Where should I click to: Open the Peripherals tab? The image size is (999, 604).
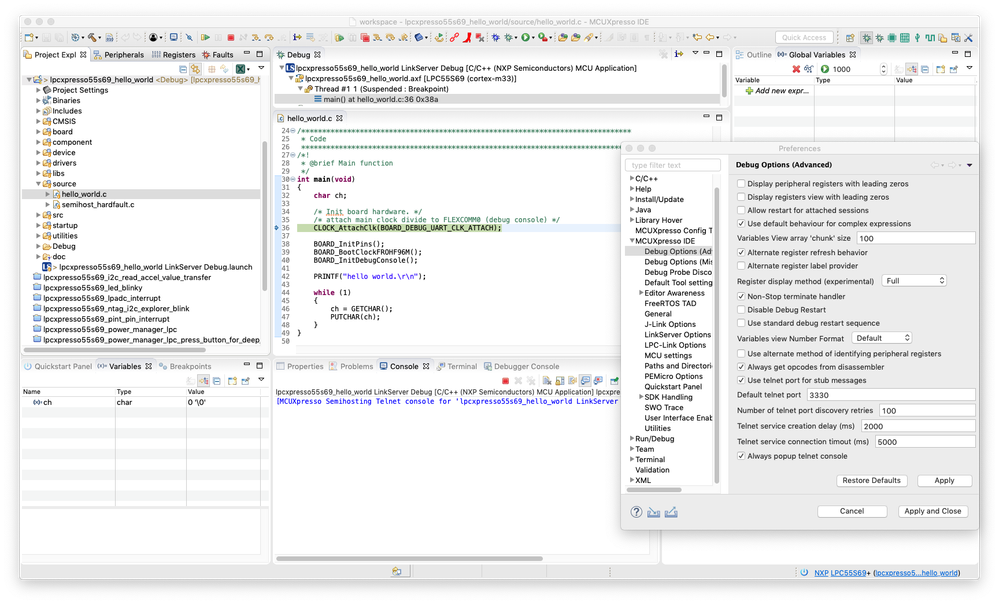click(123, 55)
